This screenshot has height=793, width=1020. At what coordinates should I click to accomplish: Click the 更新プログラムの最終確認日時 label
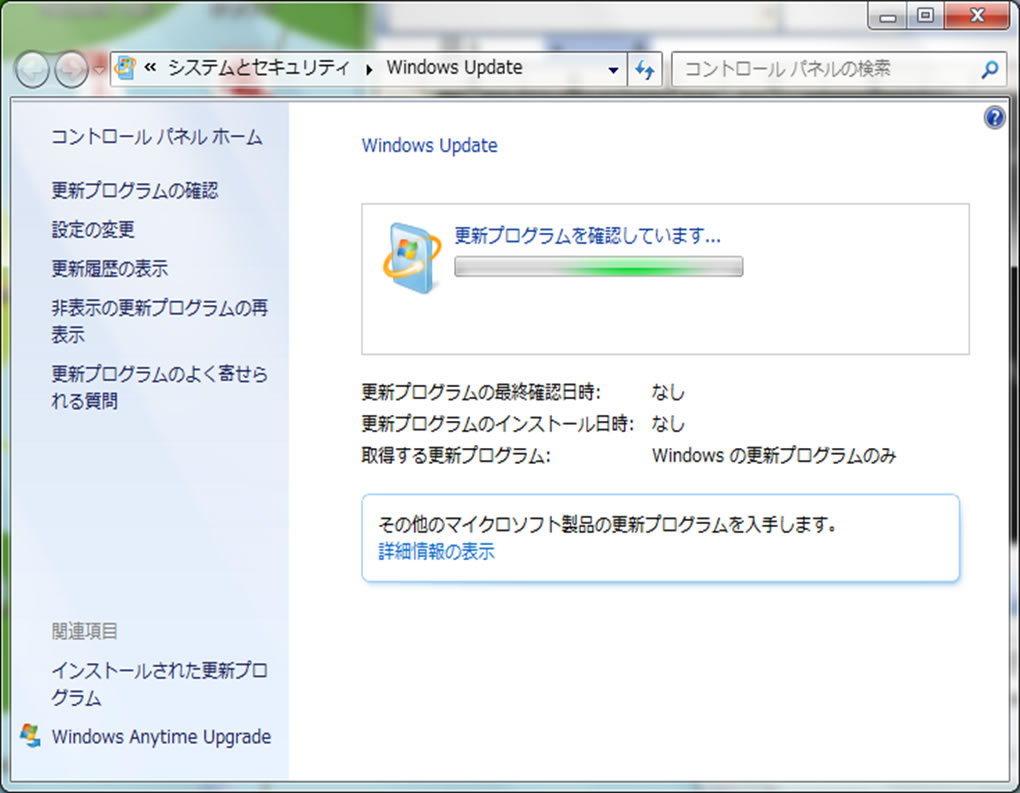click(x=481, y=392)
